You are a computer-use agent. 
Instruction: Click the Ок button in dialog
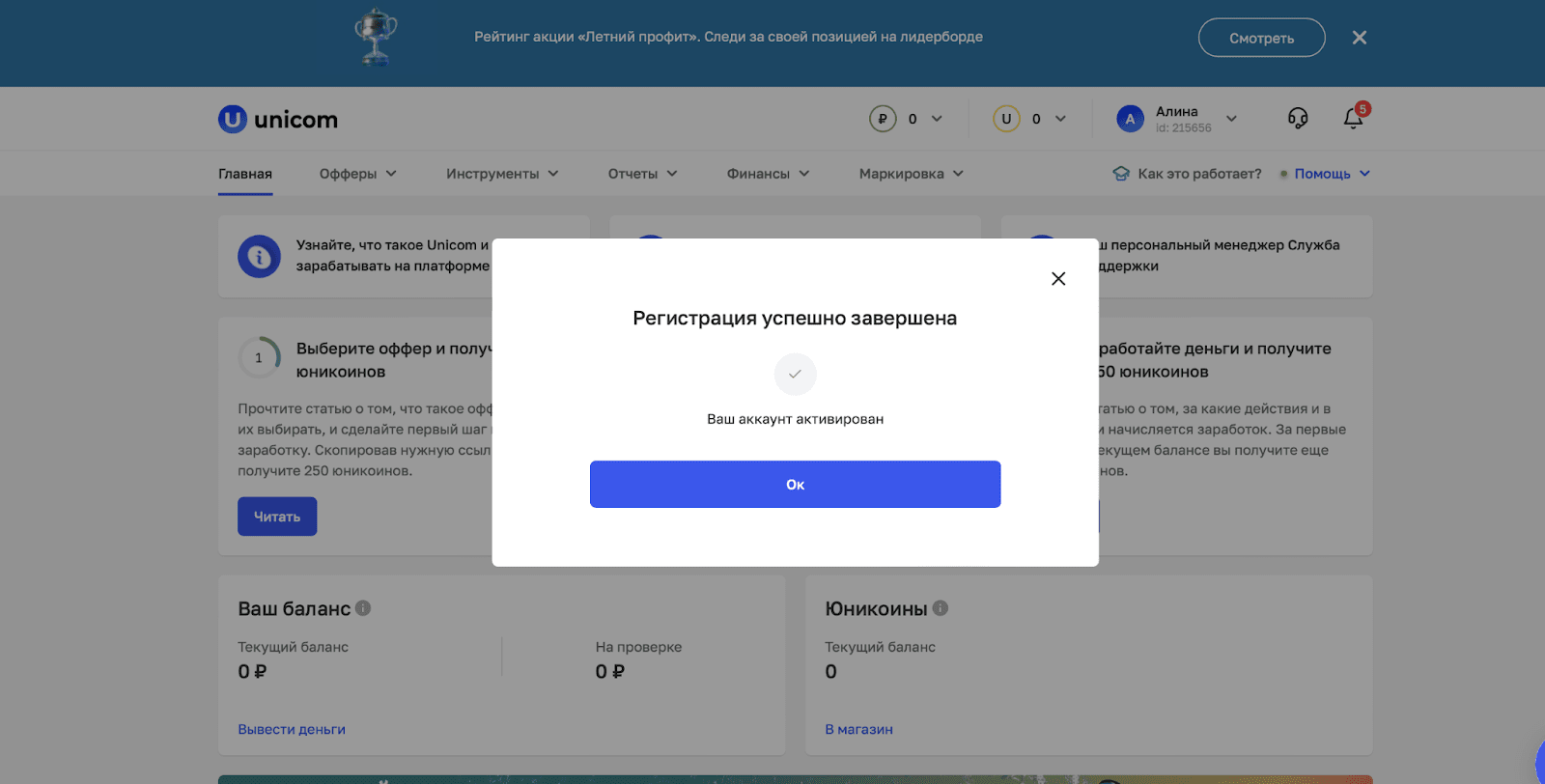coord(795,484)
